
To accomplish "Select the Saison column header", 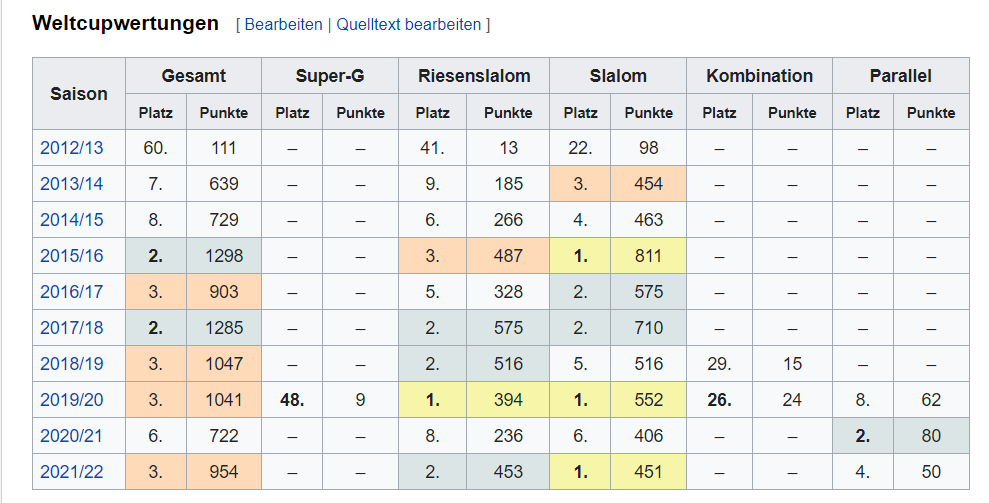I will tap(79, 94).
